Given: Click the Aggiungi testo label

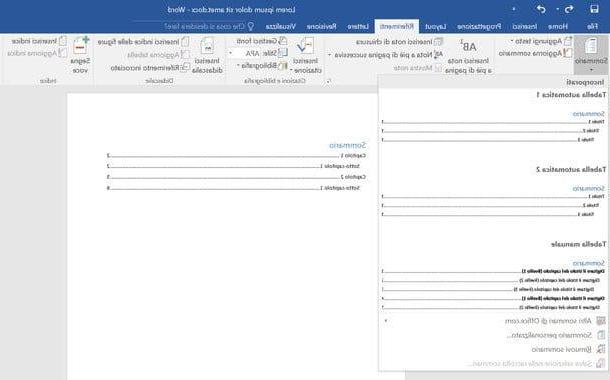Looking at the screenshot, I should pyautogui.click(x=538, y=41).
